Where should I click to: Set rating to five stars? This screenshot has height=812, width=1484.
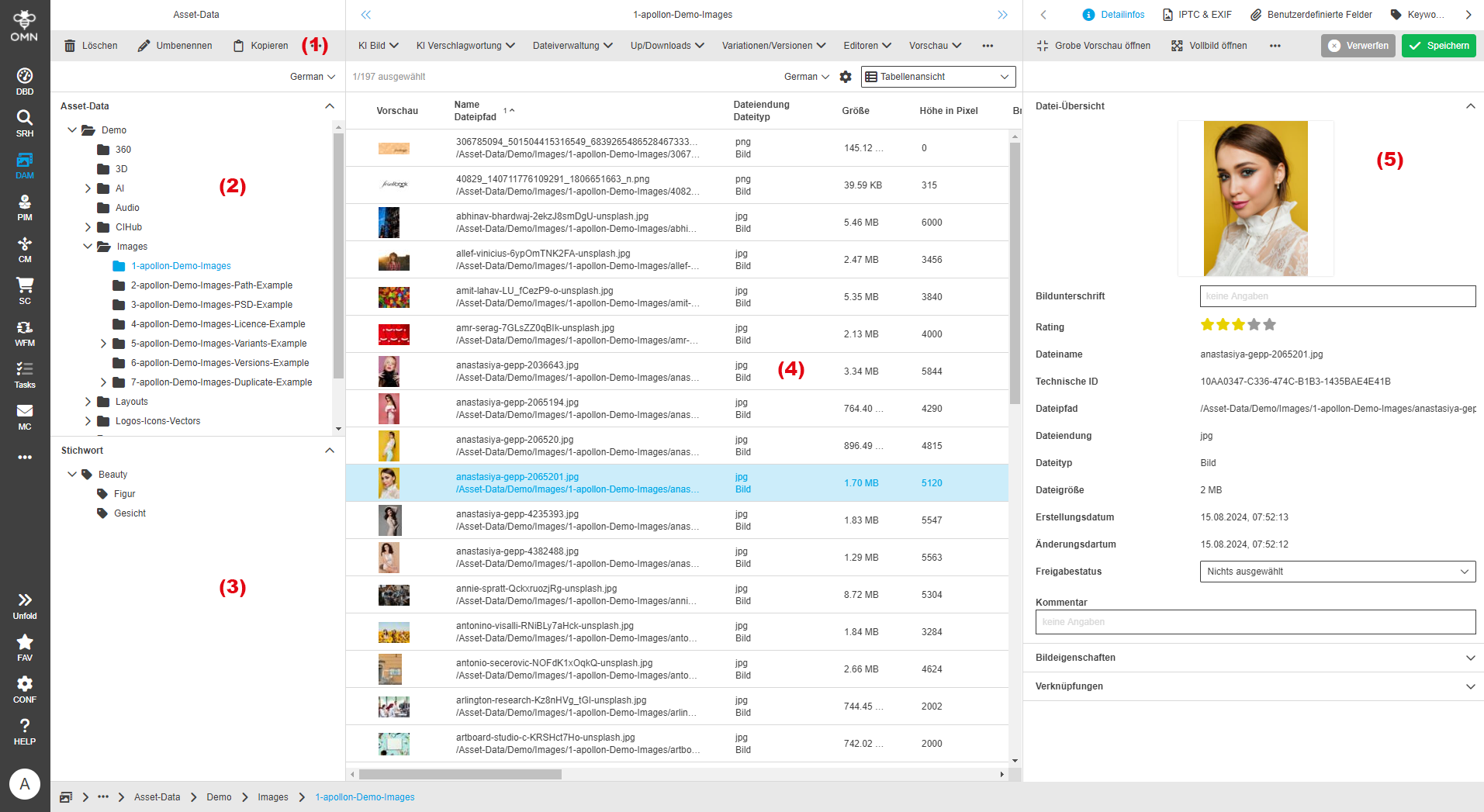click(1269, 325)
